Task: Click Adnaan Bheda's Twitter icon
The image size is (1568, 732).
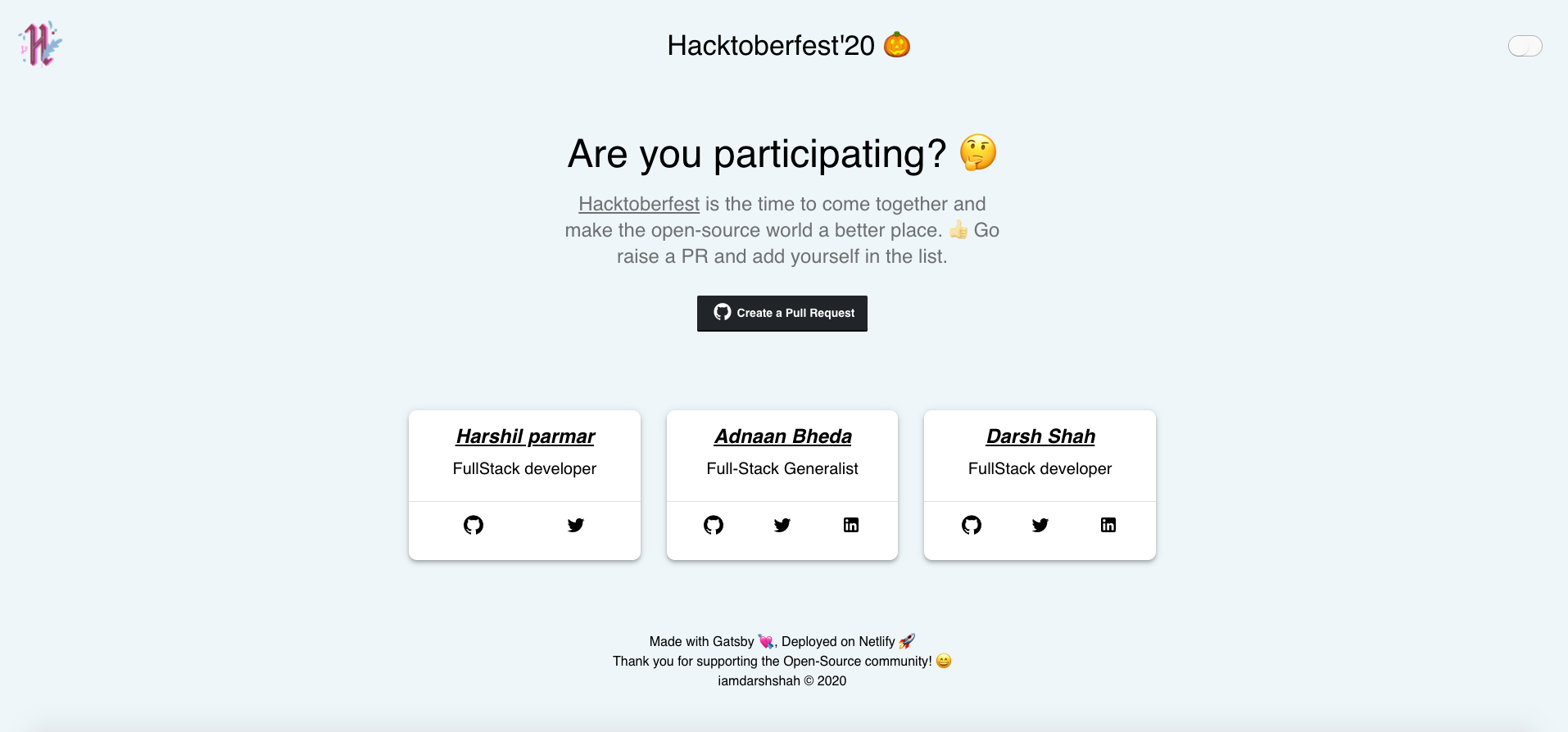Action: pyautogui.click(x=782, y=525)
